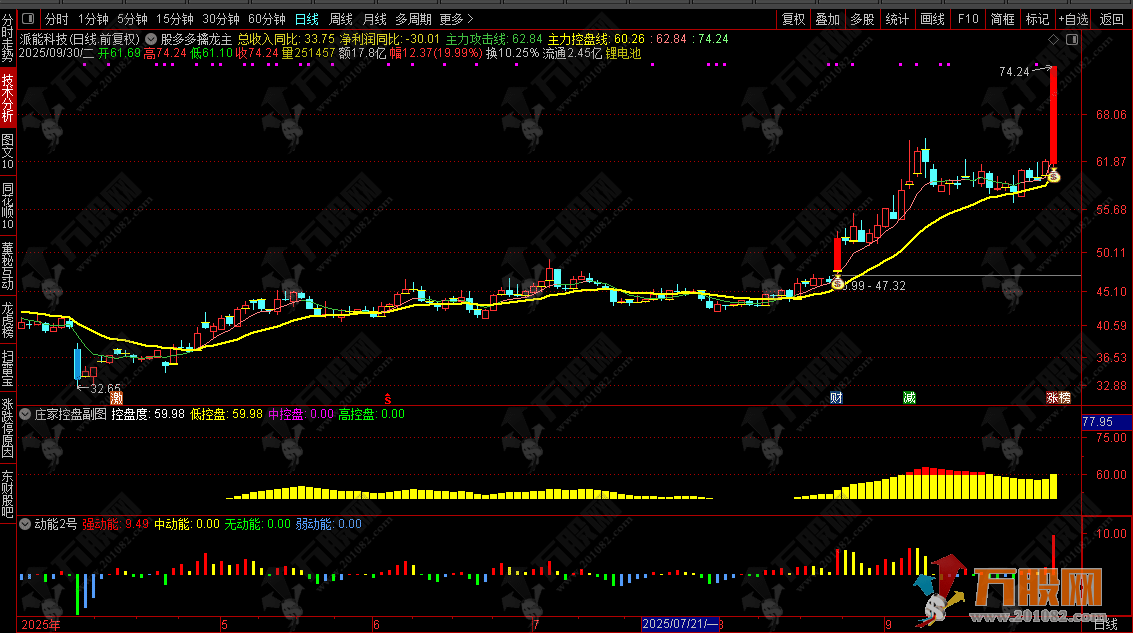Click the red S marker under the chart
The height and width of the screenshot is (633, 1133).
point(388,397)
